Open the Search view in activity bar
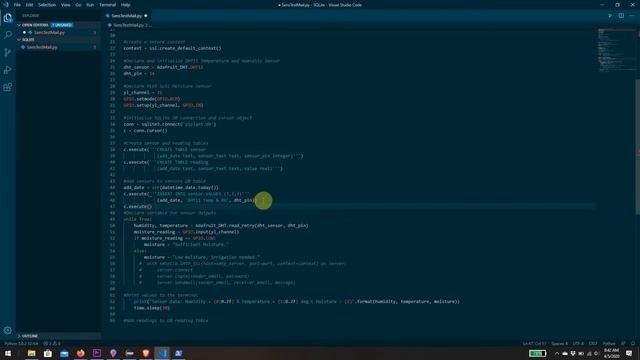The width and height of the screenshot is (640, 360). (x=8, y=35)
